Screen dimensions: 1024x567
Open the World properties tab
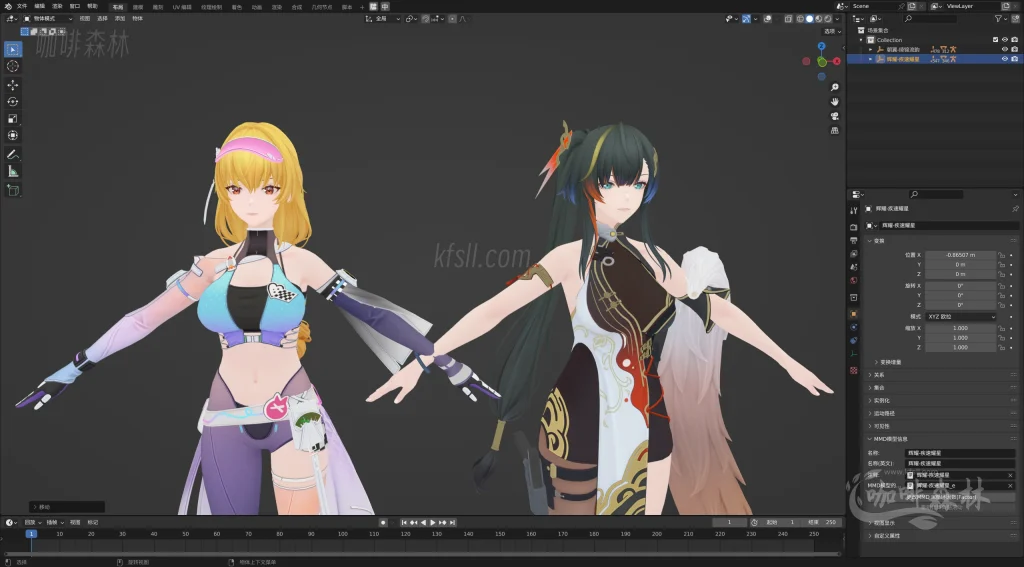pos(854,280)
